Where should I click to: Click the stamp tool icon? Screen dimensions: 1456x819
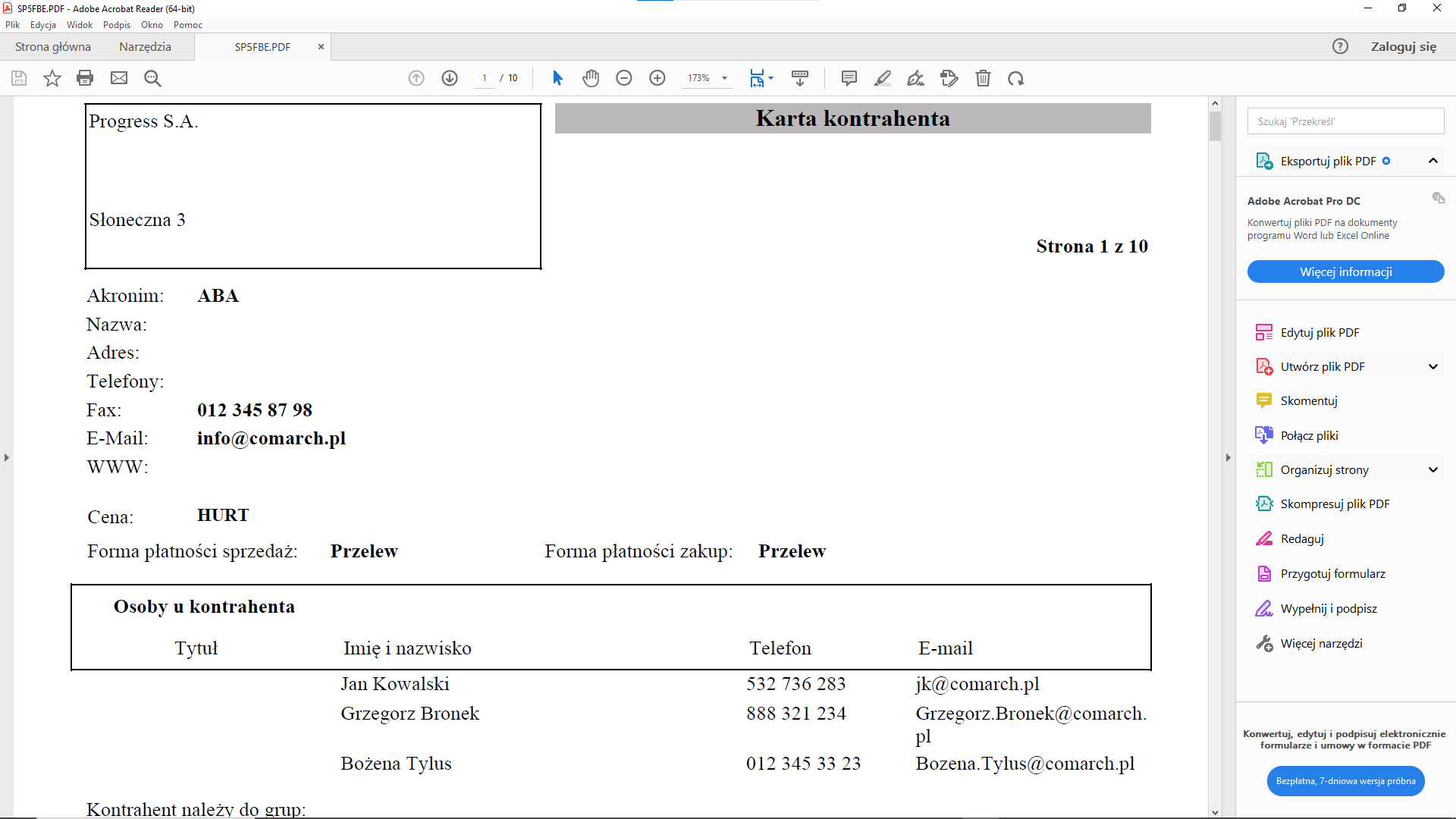pos(949,78)
